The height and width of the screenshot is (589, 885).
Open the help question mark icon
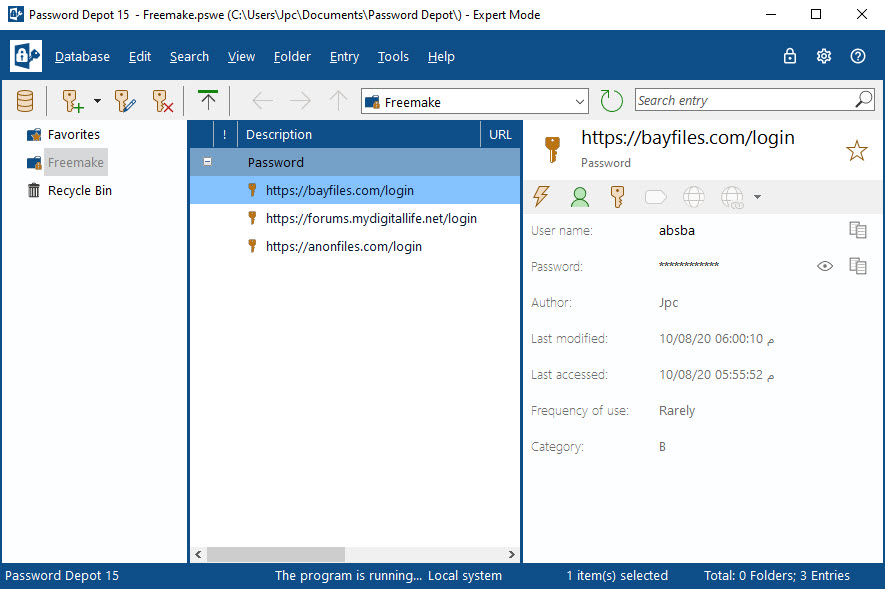tap(858, 56)
